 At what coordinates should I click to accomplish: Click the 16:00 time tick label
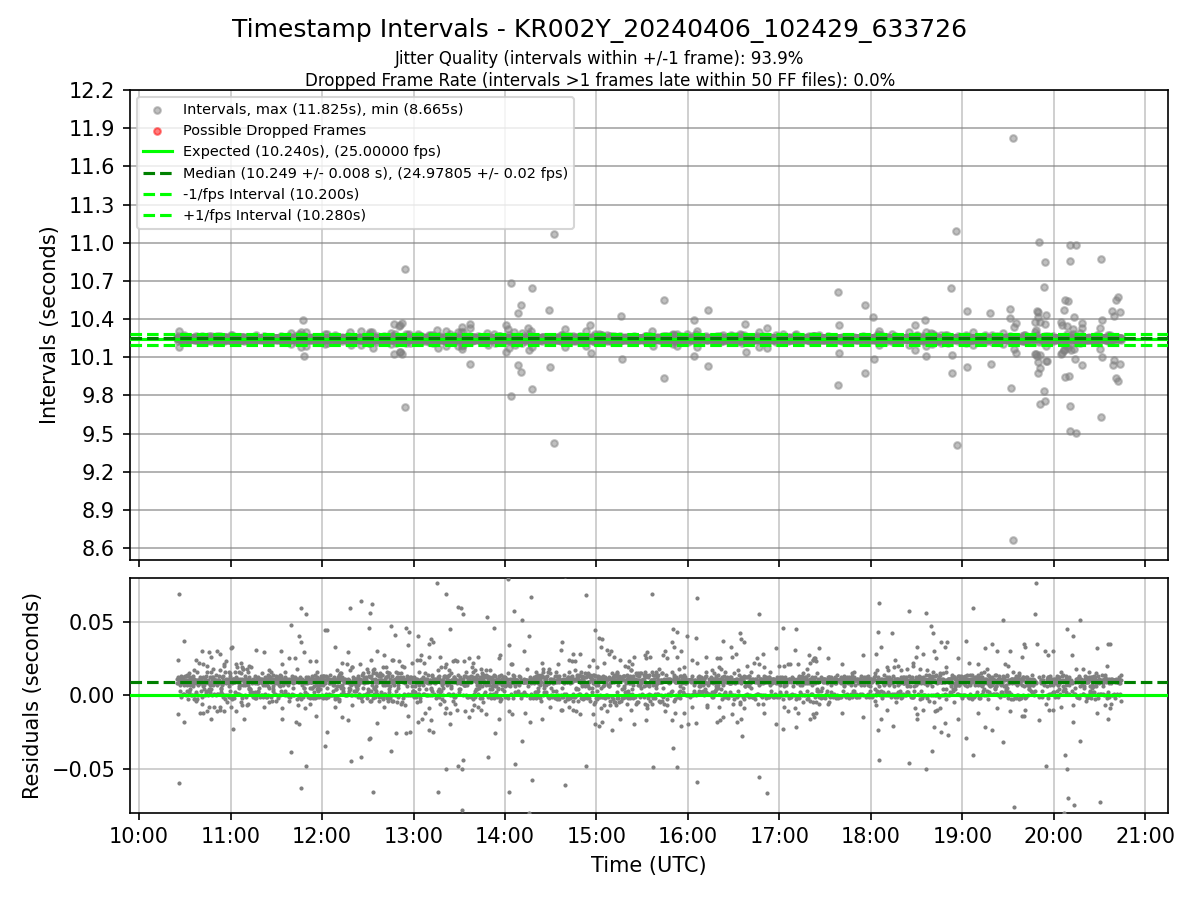688,834
